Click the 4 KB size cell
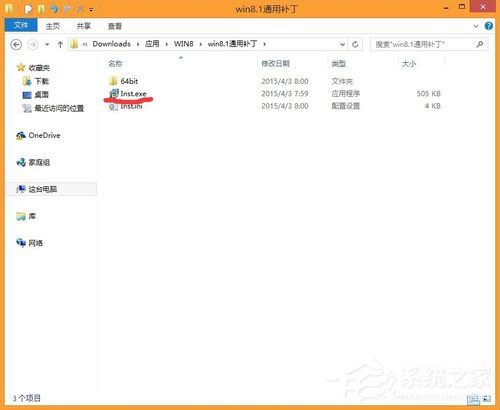This screenshot has height=410, width=500. click(x=433, y=106)
